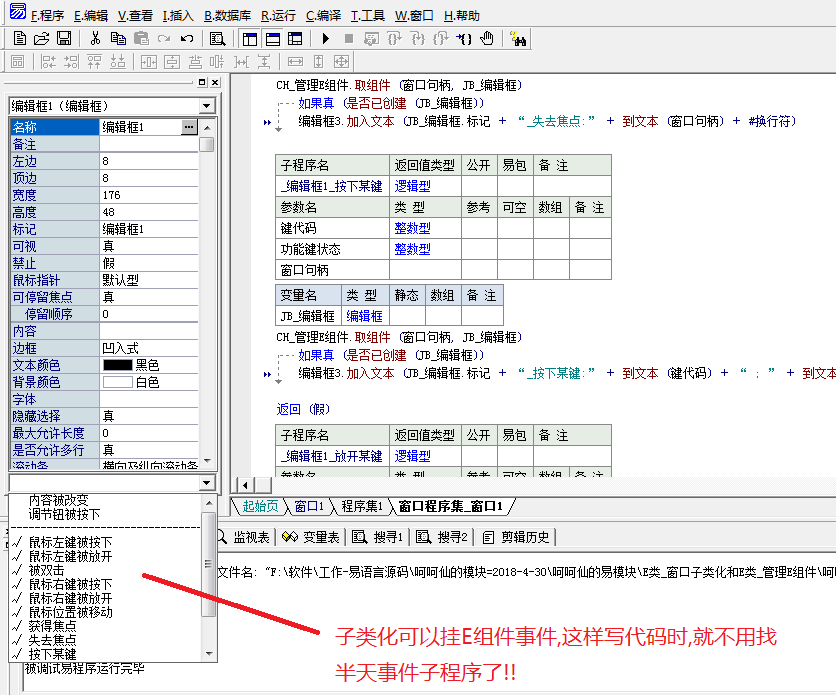
Task: Click the Paste clipboard icon
Action: pyautogui.click(x=141, y=38)
